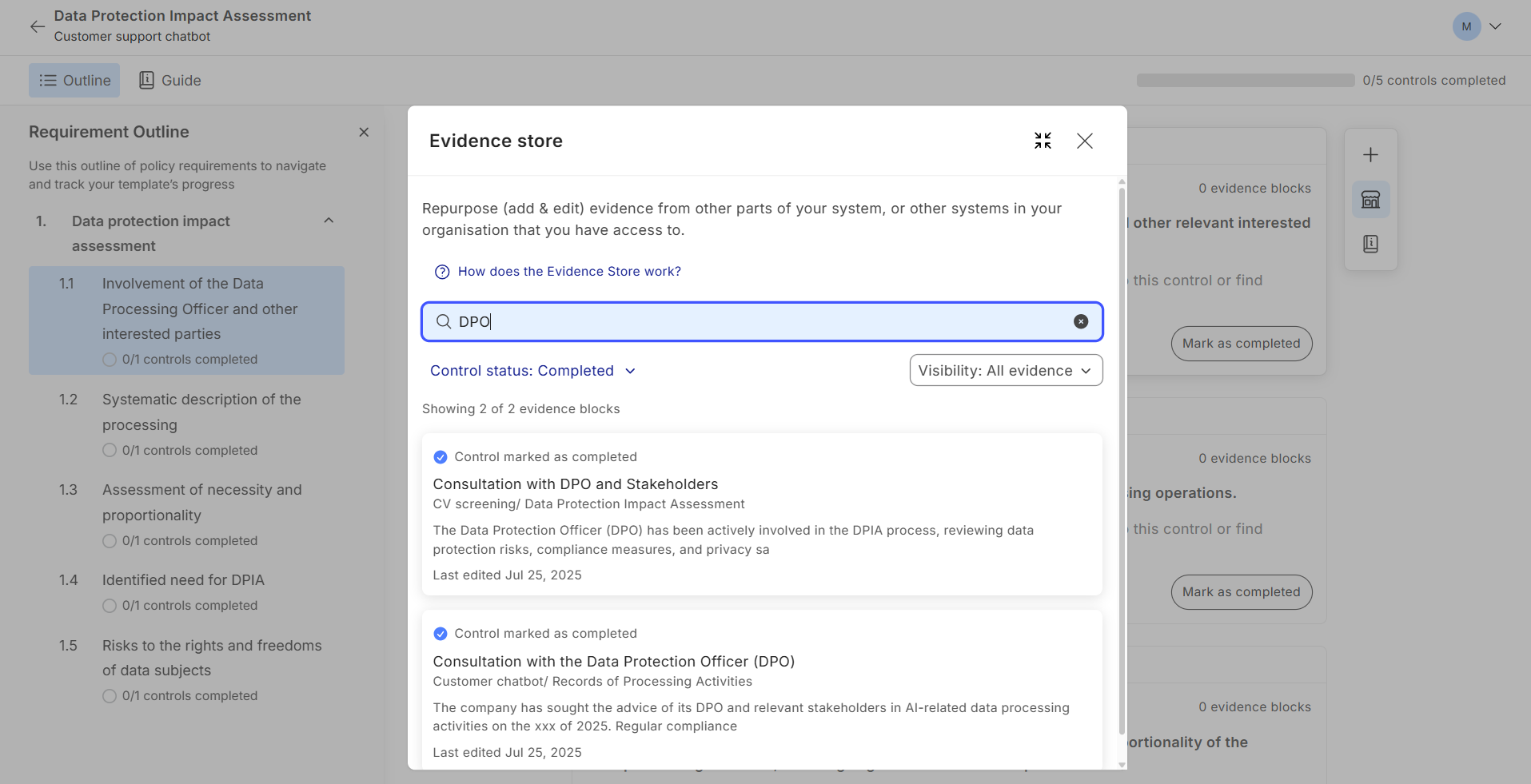Close the Evidence store dialog

pos(1084,141)
